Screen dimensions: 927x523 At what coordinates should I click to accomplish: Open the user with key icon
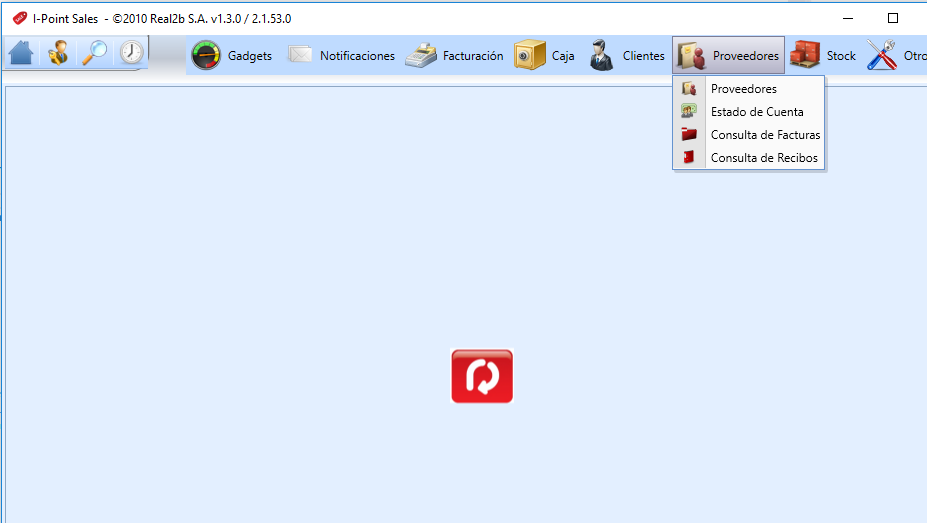pos(58,53)
